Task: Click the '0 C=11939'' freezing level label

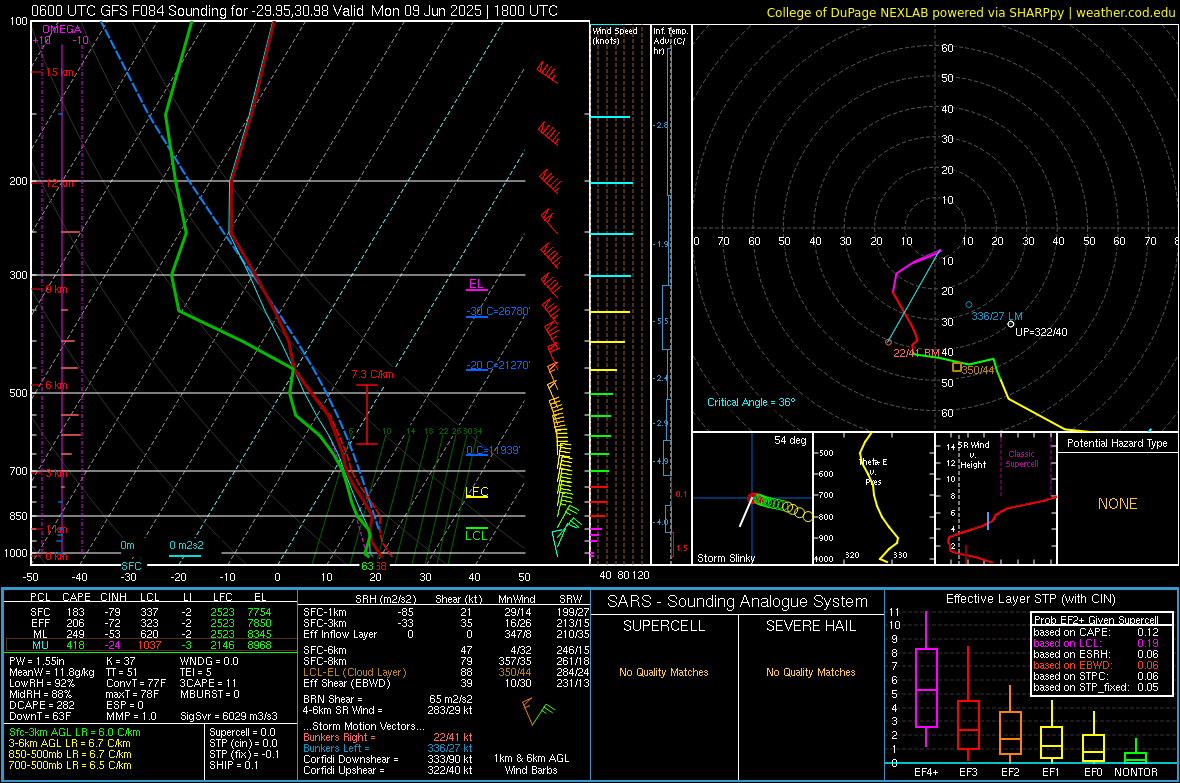Action: (493, 450)
